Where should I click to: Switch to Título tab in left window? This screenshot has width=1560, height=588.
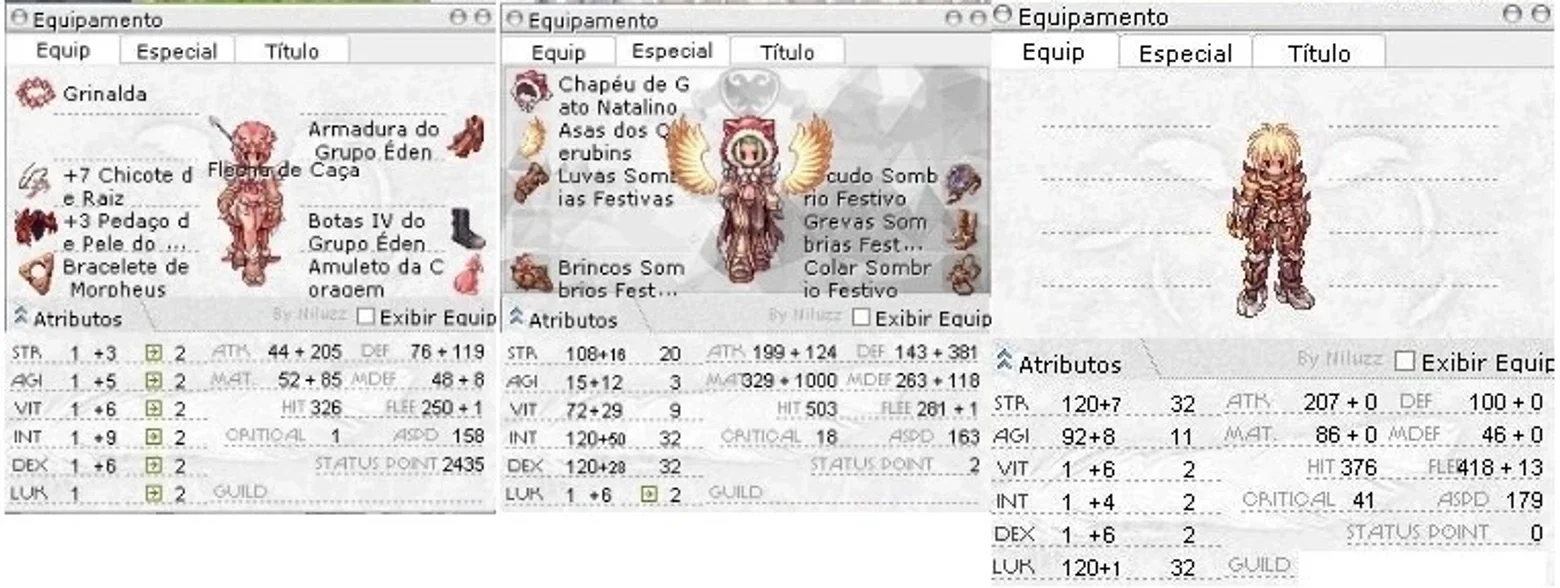pyautogui.click(x=292, y=51)
